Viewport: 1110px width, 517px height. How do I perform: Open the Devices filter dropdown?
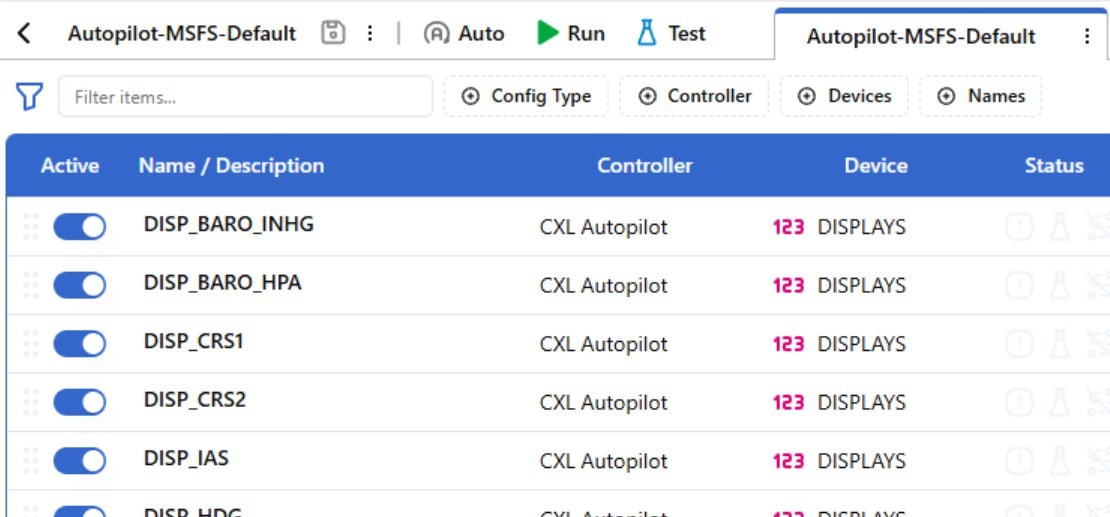pos(844,96)
